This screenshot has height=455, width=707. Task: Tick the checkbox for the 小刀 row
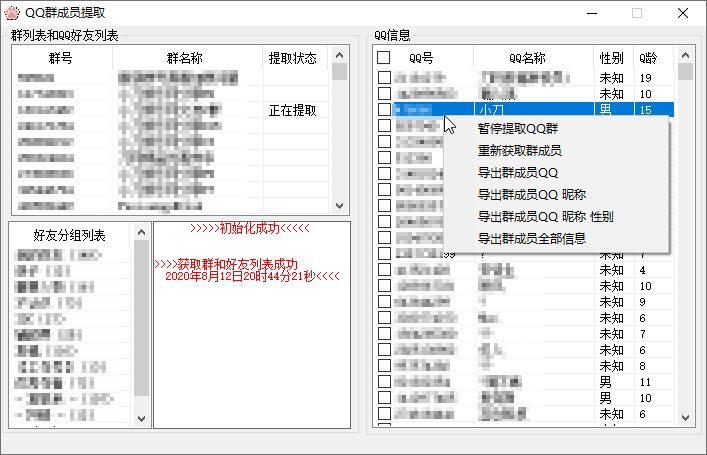pos(384,110)
